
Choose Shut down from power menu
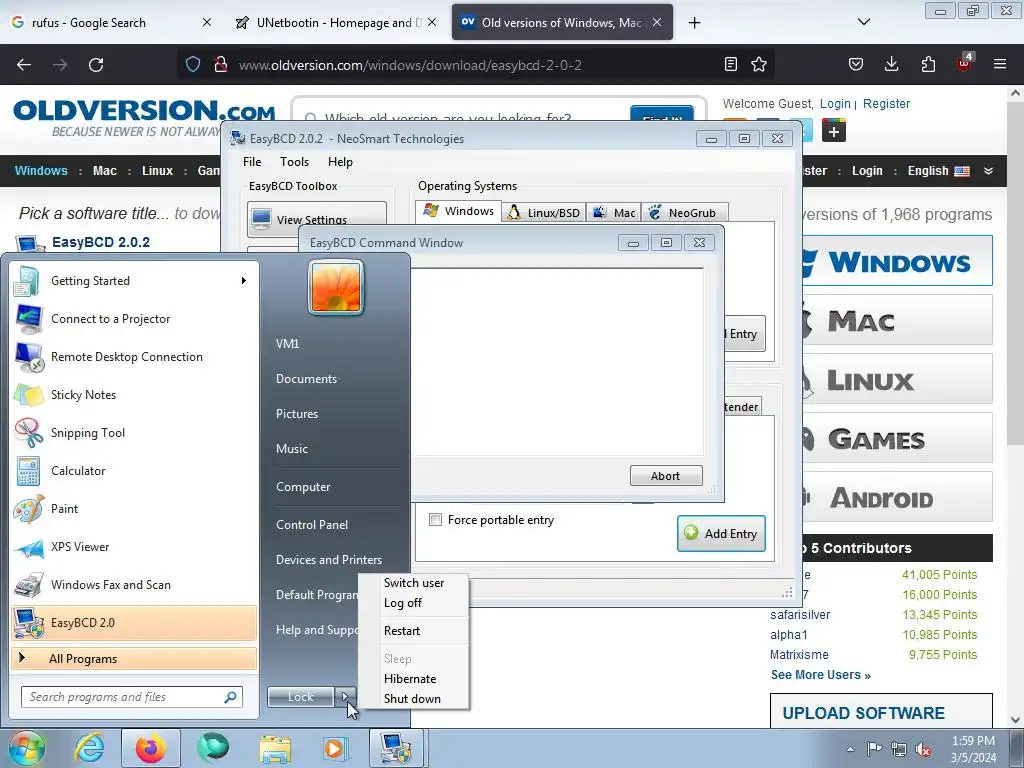[x=413, y=699]
